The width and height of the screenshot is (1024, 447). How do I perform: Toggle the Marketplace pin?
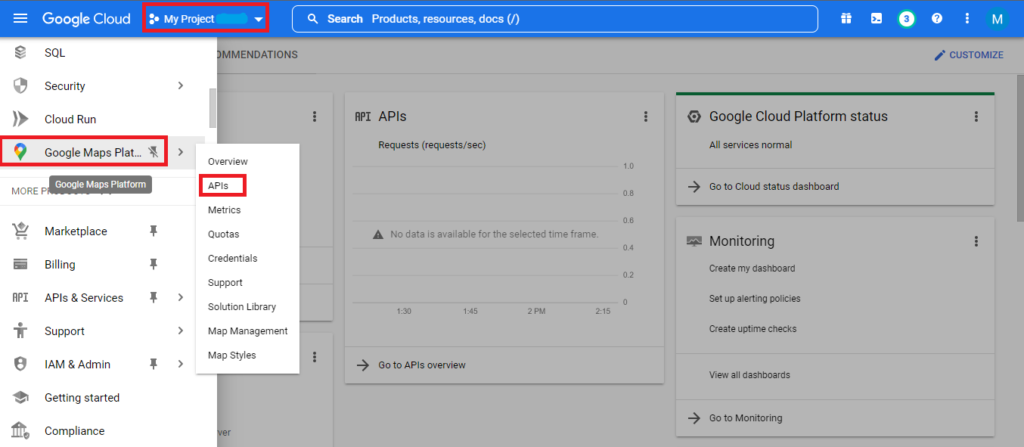coord(153,231)
